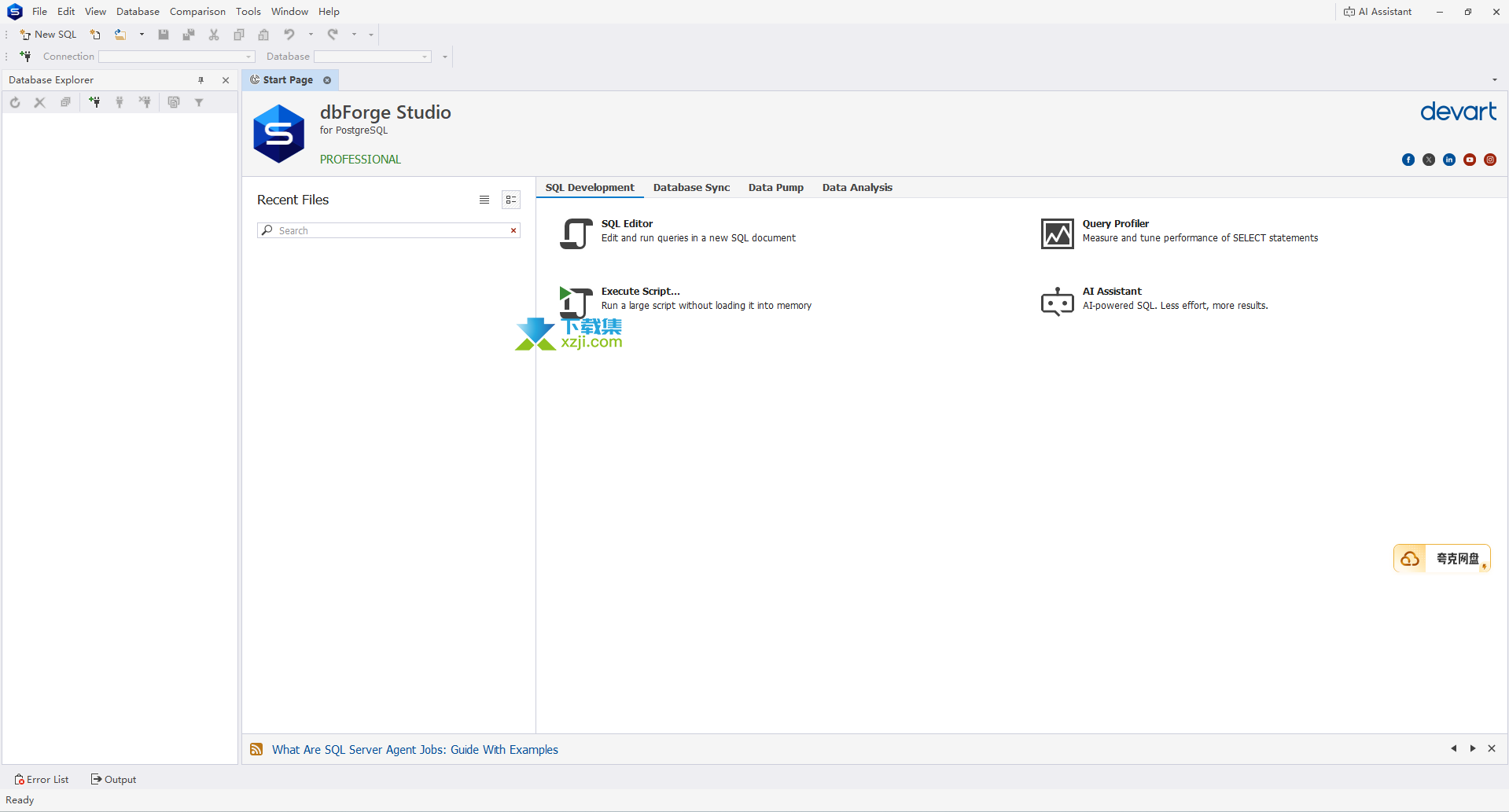The width and height of the screenshot is (1509, 812).
Task: Open the SQL Editor from the start page
Action: (627, 224)
